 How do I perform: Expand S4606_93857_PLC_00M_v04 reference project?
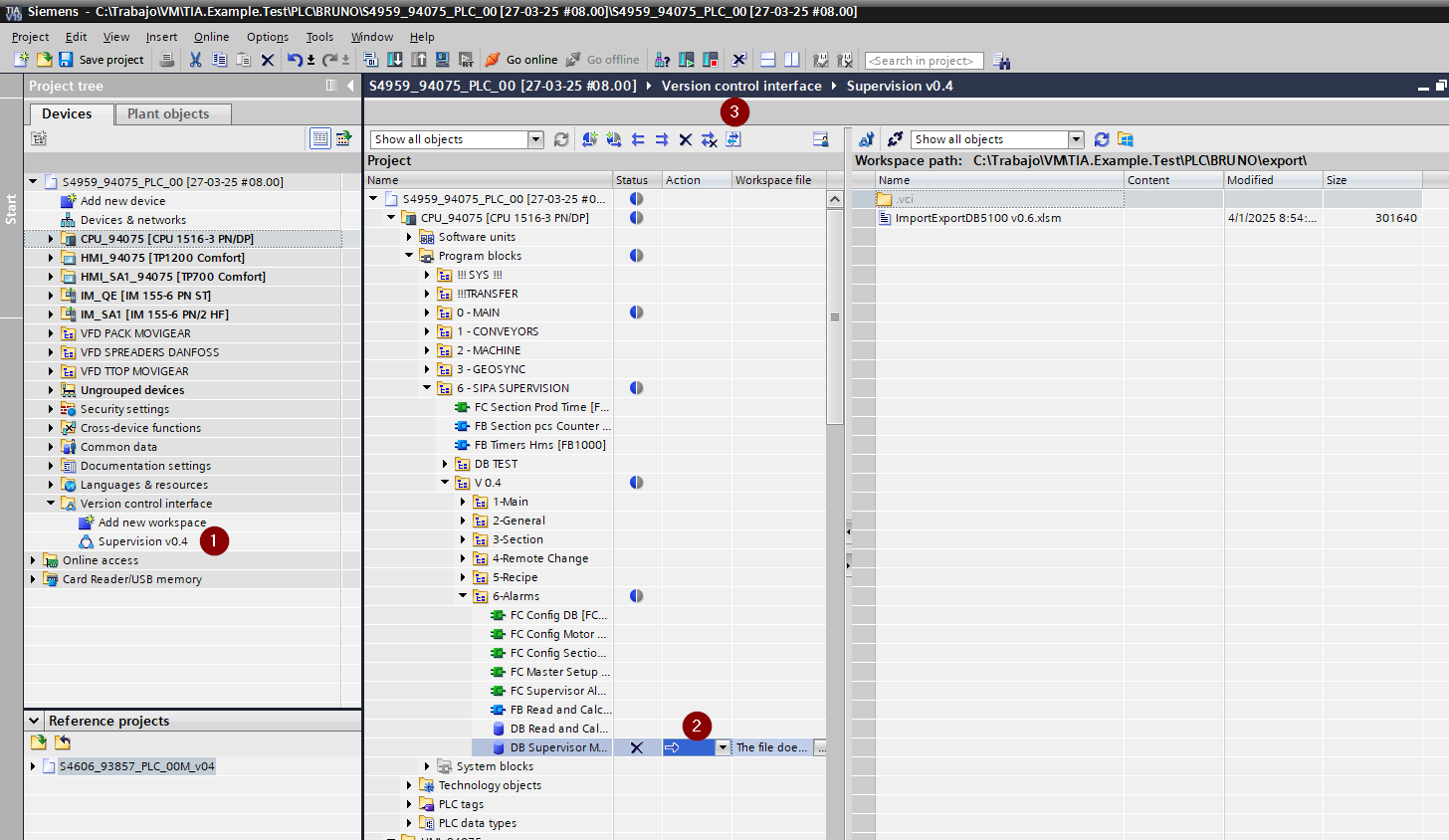point(33,766)
